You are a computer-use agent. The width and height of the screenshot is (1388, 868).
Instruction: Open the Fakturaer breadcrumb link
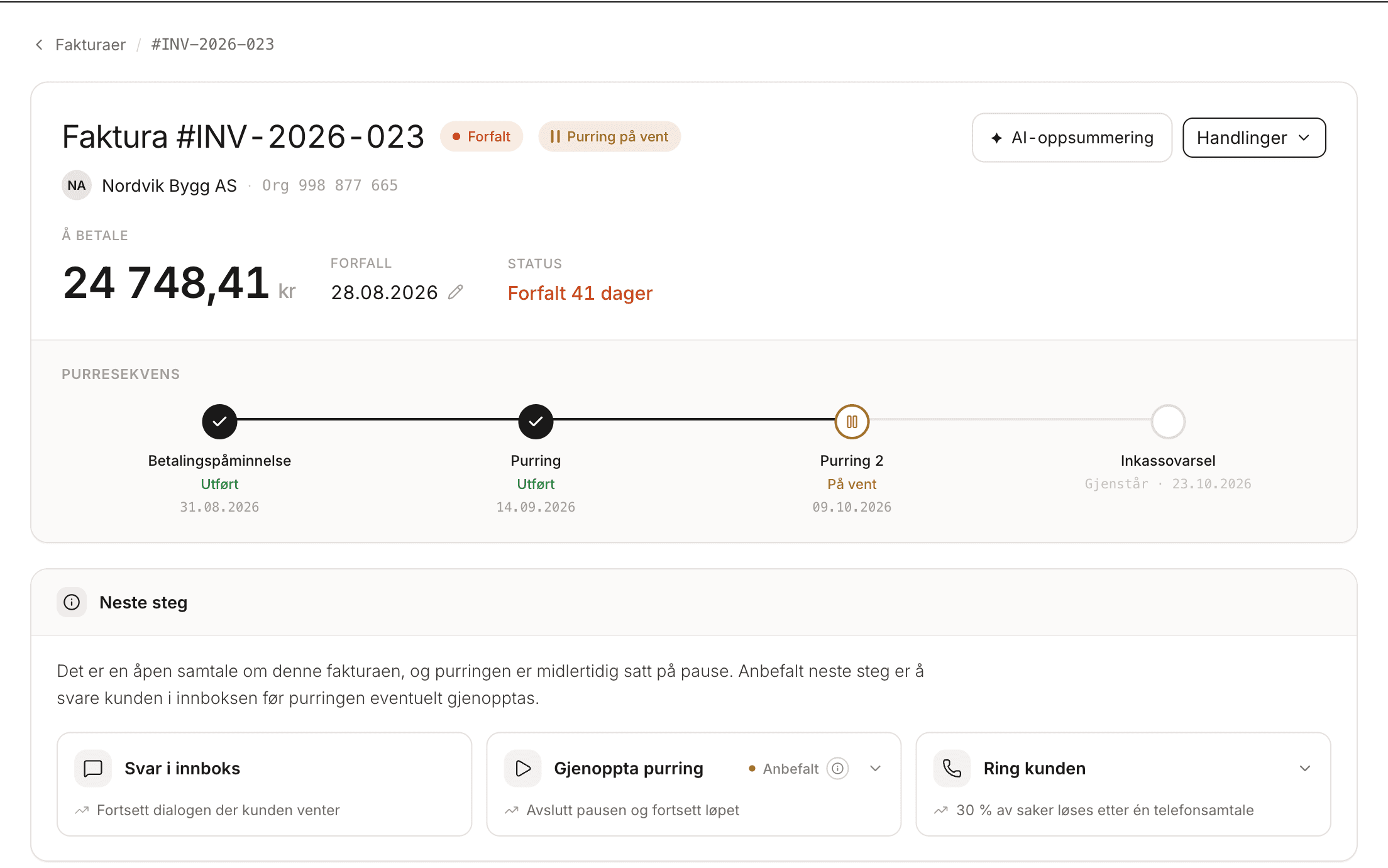pyautogui.click(x=91, y=45)
